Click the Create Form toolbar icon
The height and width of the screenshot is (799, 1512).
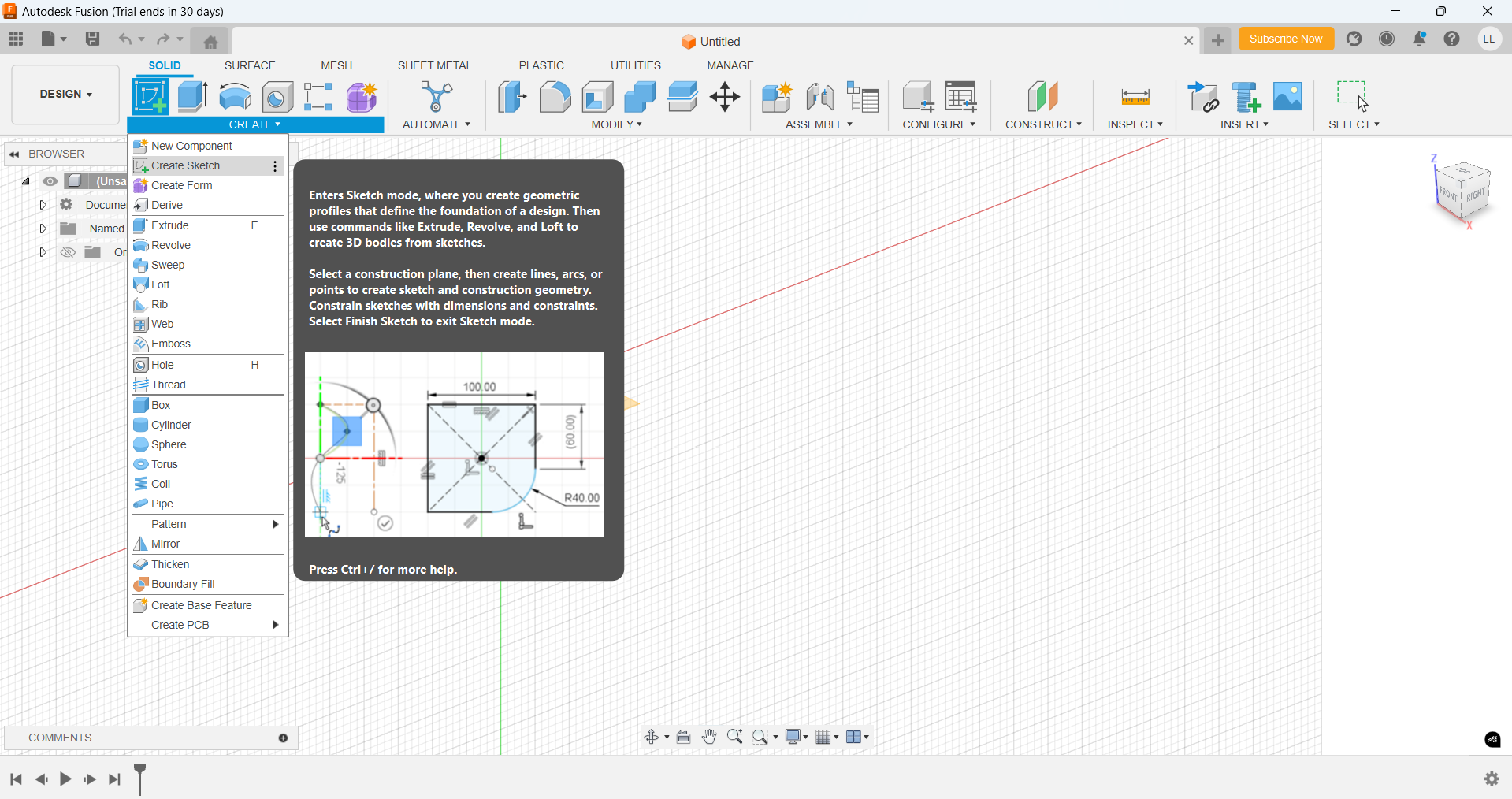coord(362,97)
